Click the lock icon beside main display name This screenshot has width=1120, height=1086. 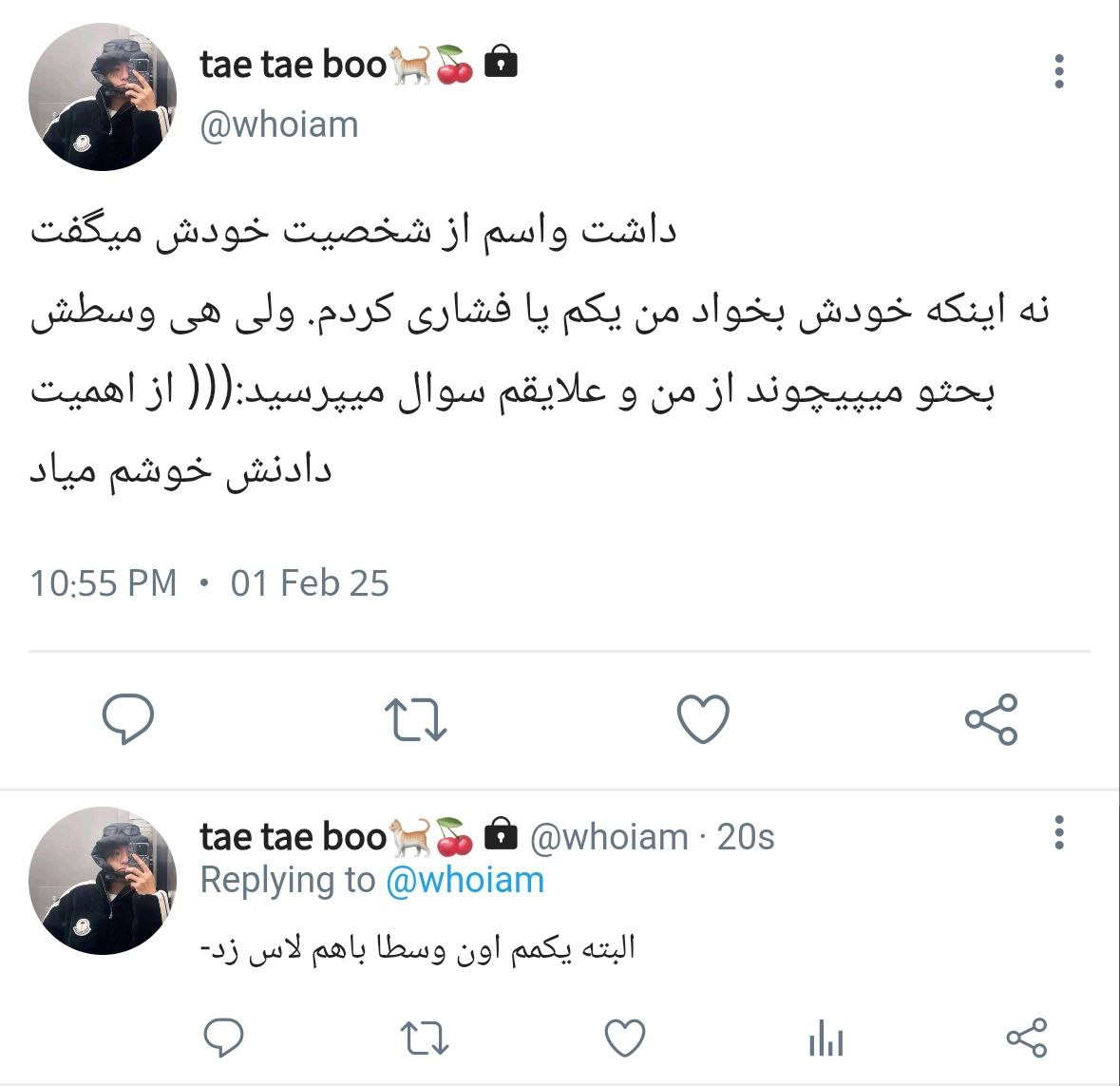pos(501,62)
